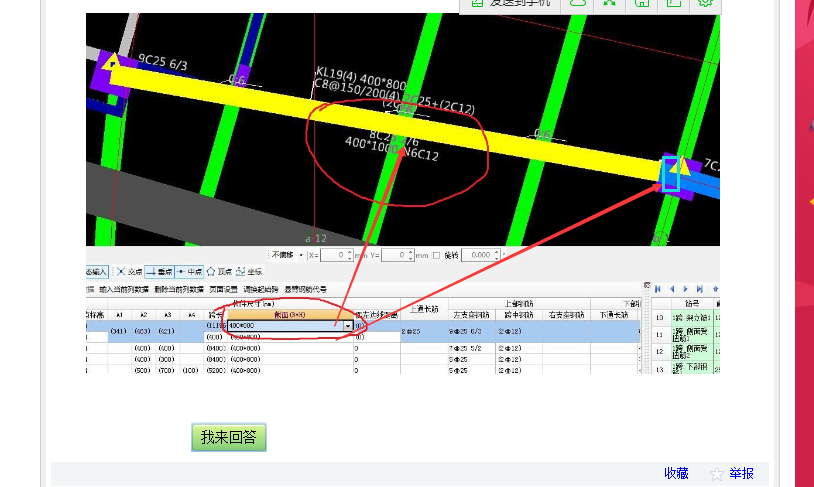Screen dimensions: 814x487
Task: Toggle the 中点 midpoint snap button
Action: (x=189, y=271)
